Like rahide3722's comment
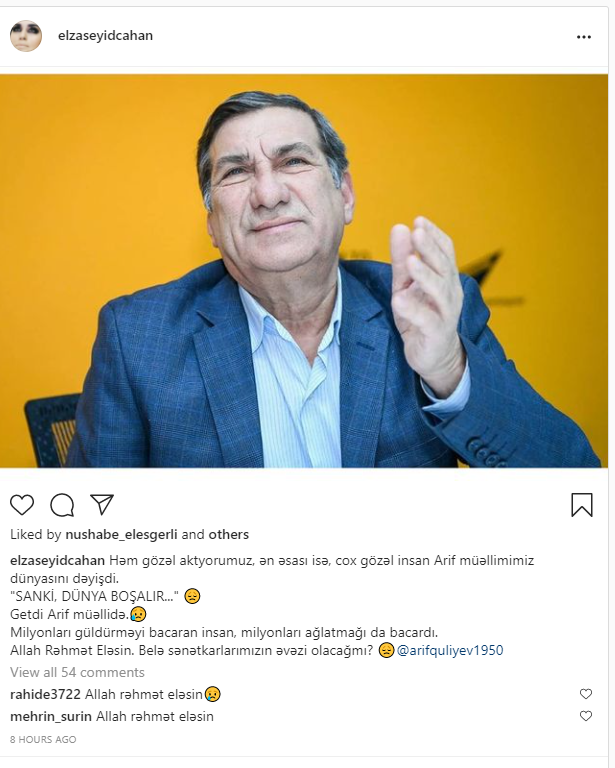 click(x=586, y=694)
